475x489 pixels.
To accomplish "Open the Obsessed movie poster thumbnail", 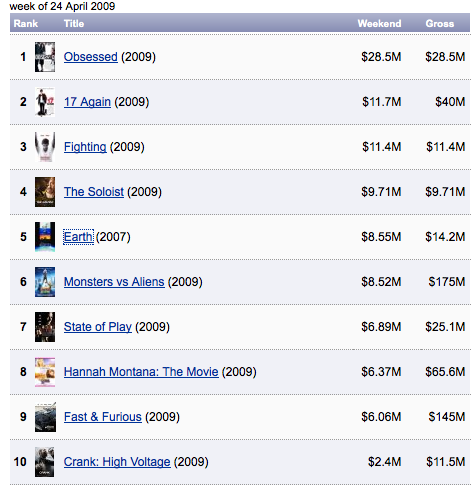I will pos(45,57).
